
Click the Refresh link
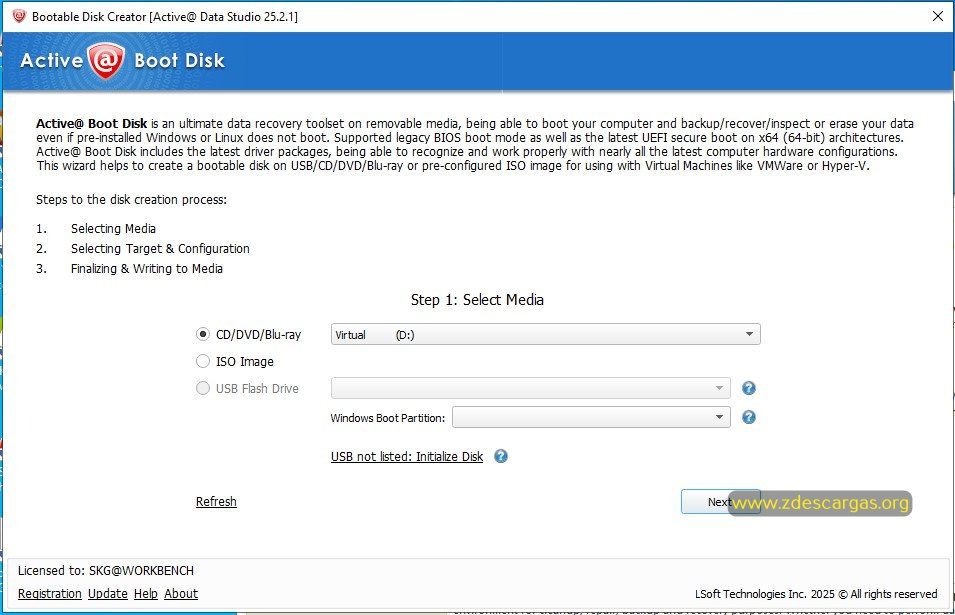click(216, 502)
